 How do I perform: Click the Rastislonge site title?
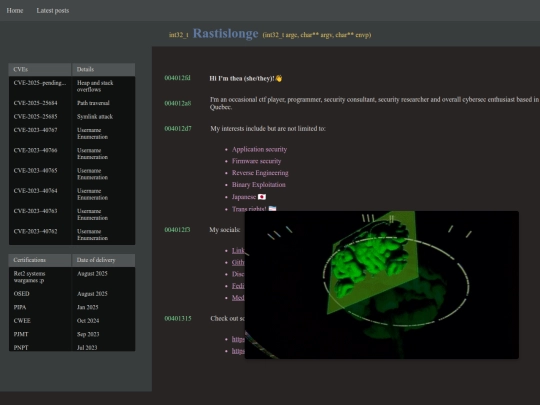click(x=226, y=34)
